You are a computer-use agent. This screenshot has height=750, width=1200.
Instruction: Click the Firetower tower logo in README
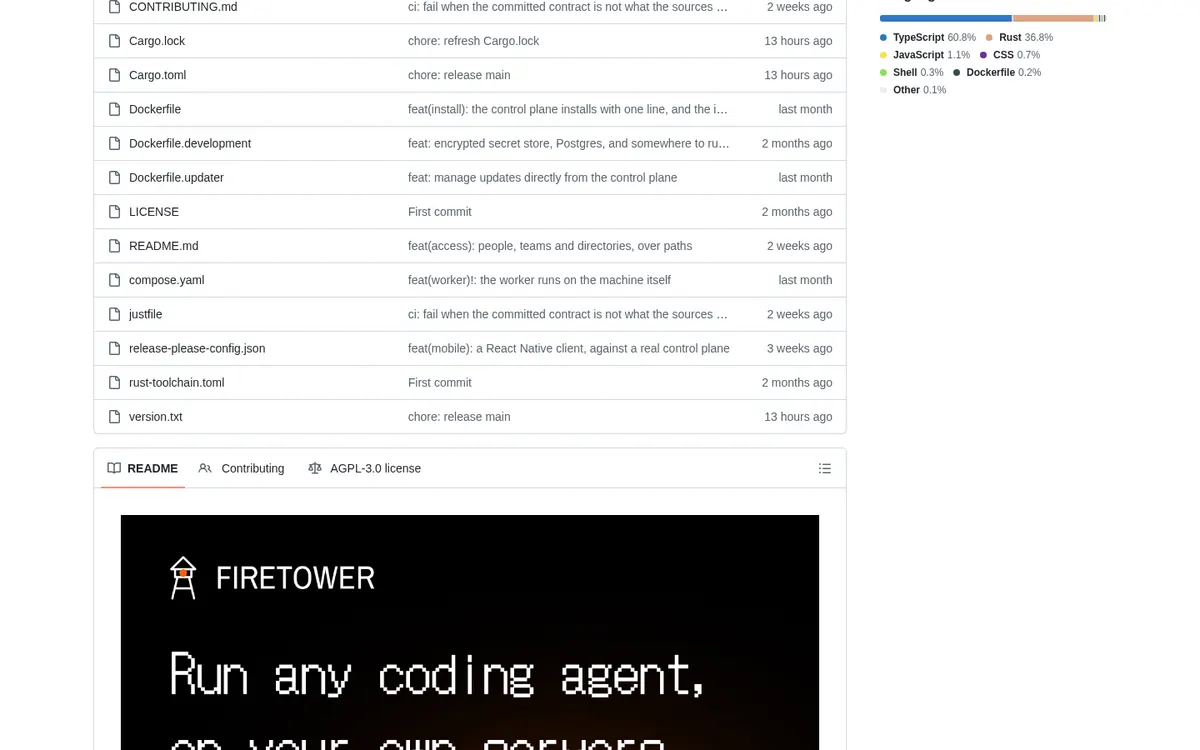pyautogui.click(x=183, y=577)
